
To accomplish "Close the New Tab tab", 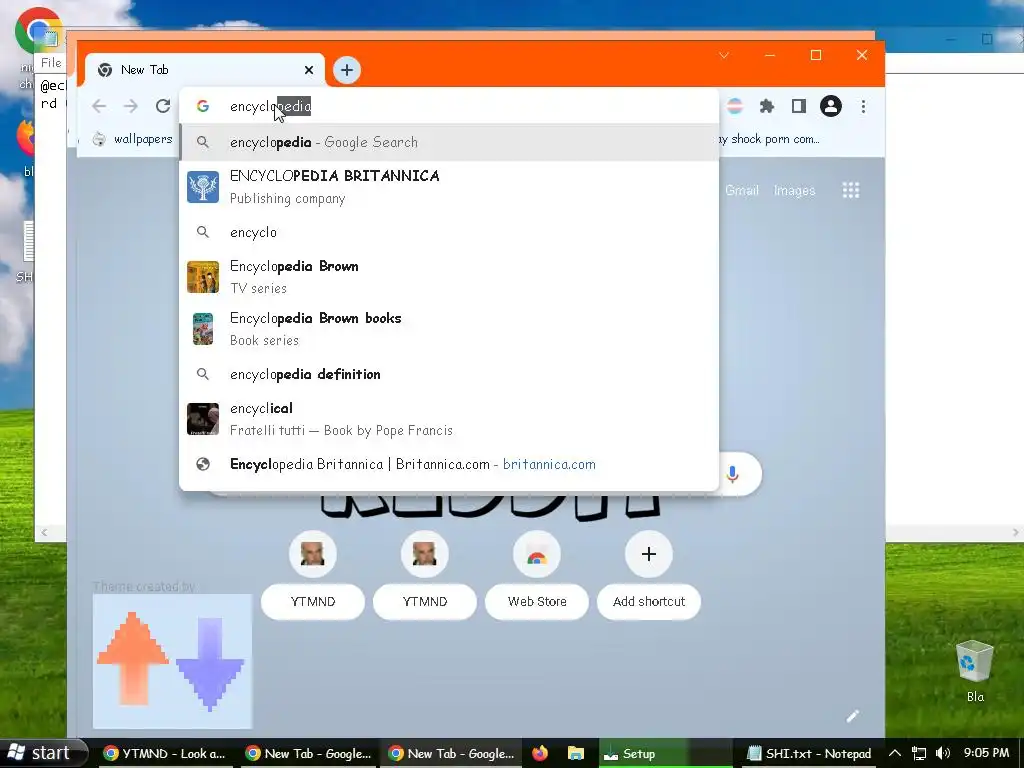I will (309, 70).
